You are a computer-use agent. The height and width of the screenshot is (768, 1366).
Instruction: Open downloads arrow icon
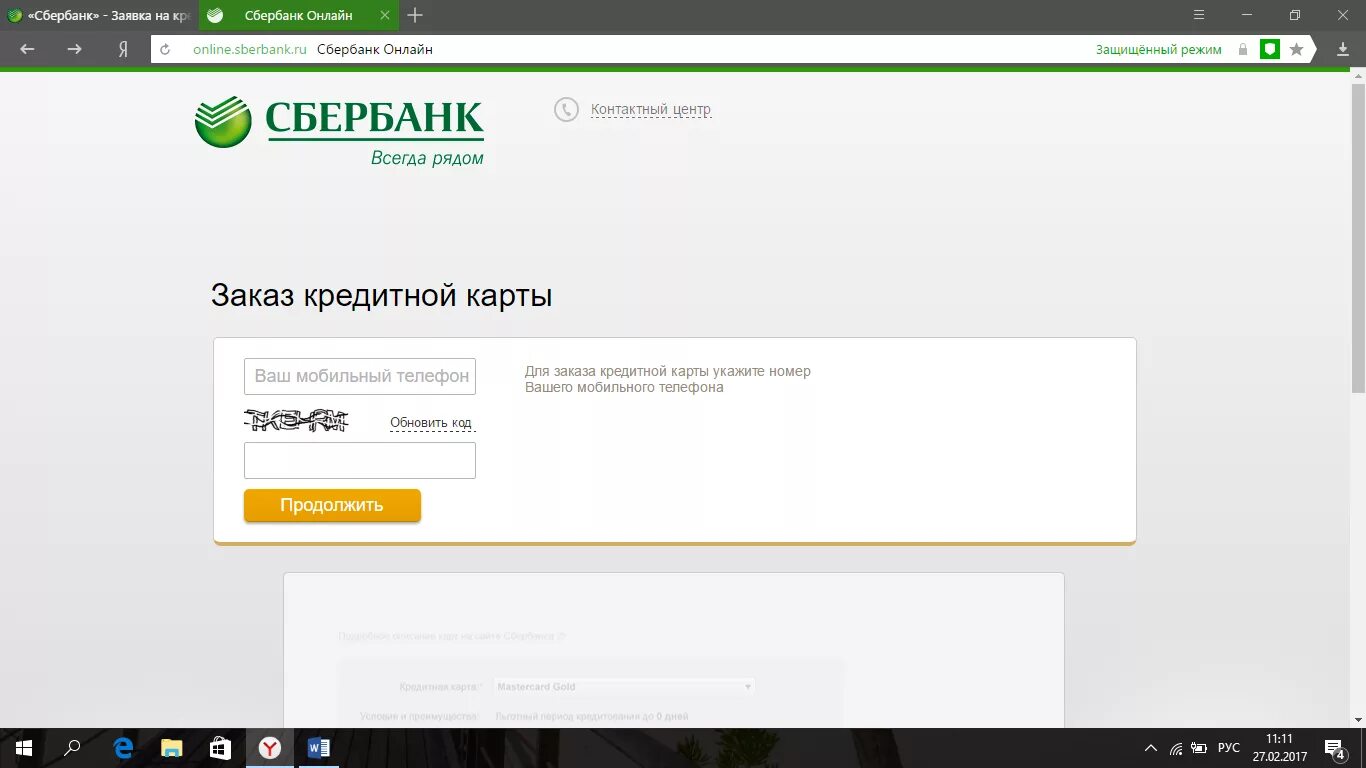(1343, 49)
